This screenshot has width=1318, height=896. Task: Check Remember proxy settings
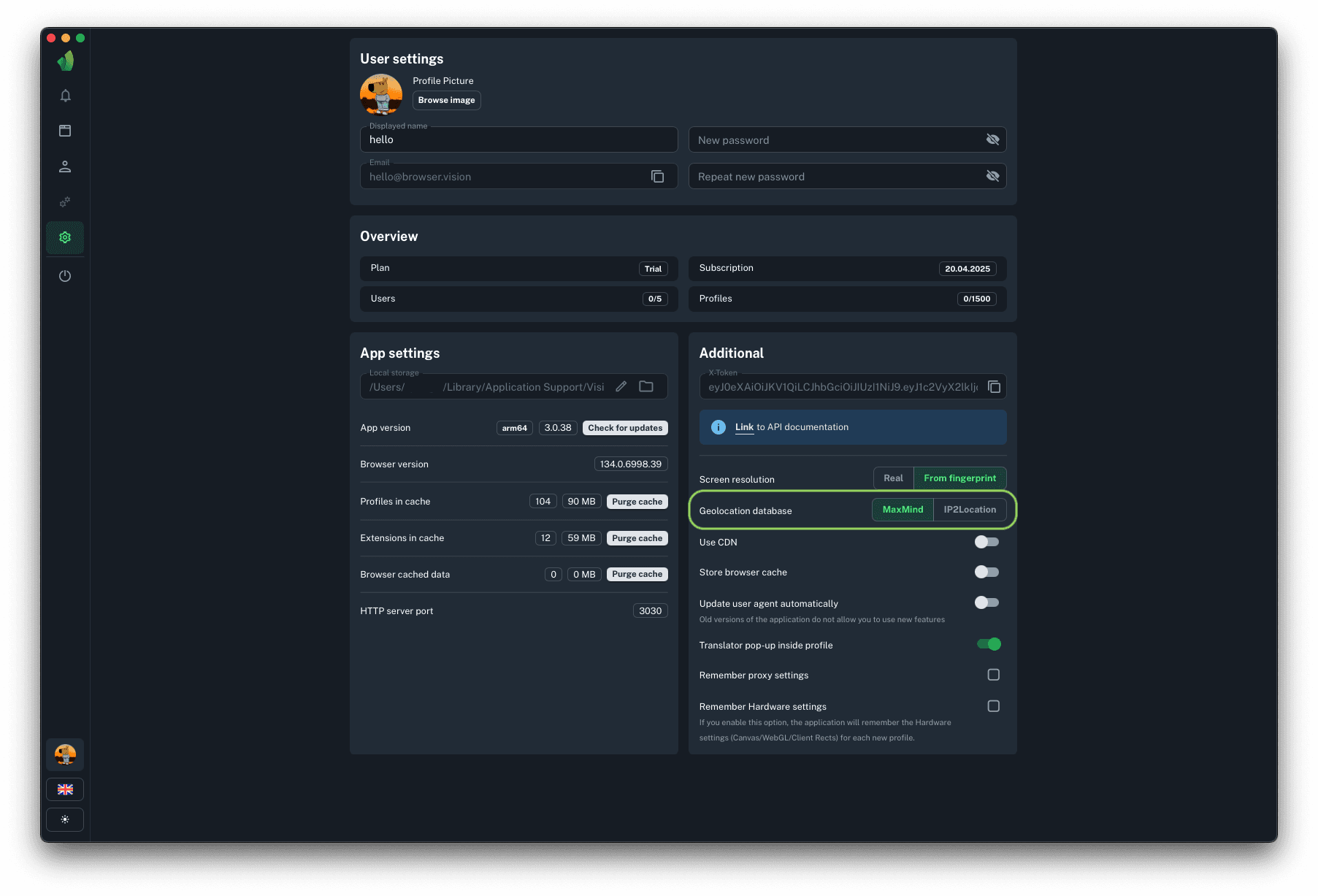(x=993, y=675)
